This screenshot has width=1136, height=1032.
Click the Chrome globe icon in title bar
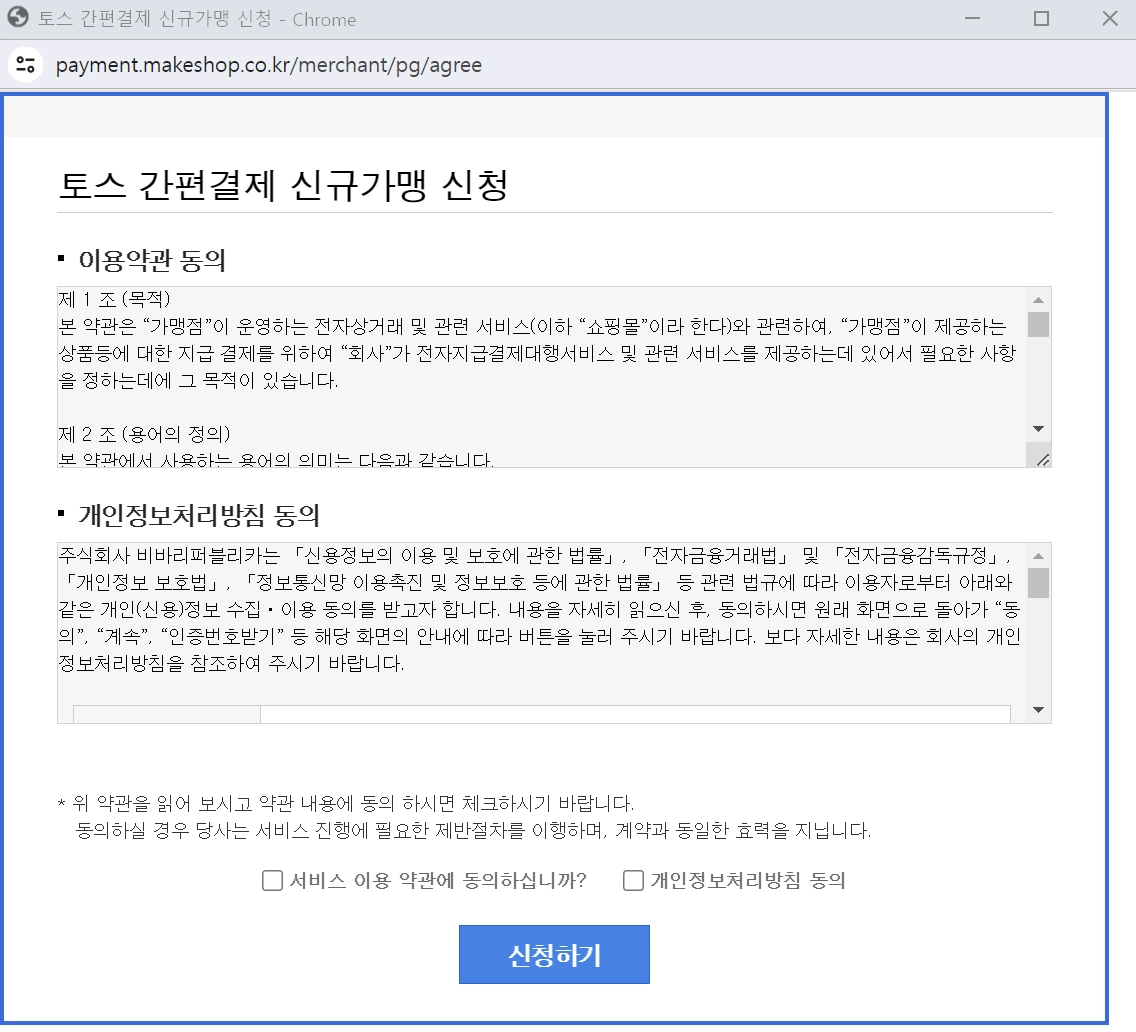click(17, 18)
